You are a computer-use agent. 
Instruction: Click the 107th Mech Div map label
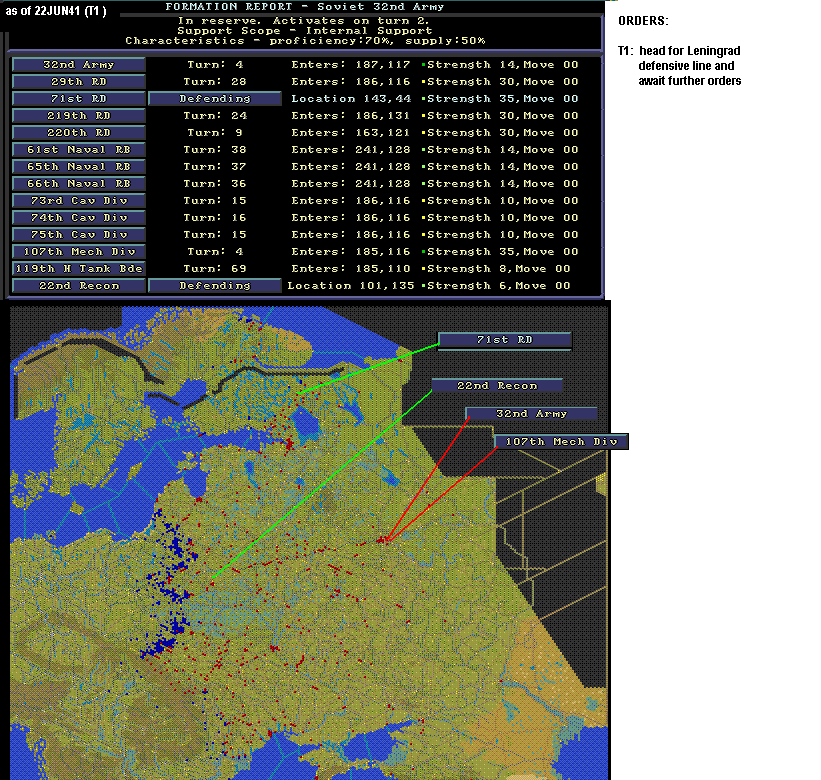[561, 442]
